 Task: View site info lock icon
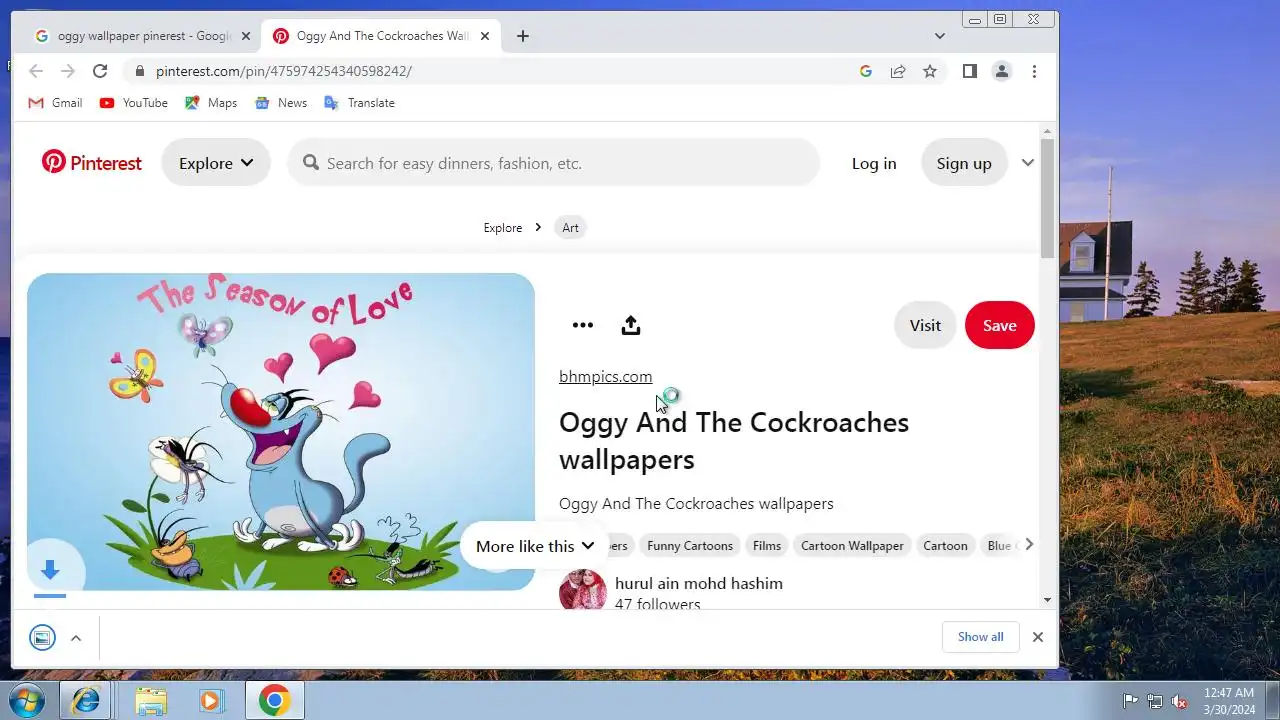point(139,71)
